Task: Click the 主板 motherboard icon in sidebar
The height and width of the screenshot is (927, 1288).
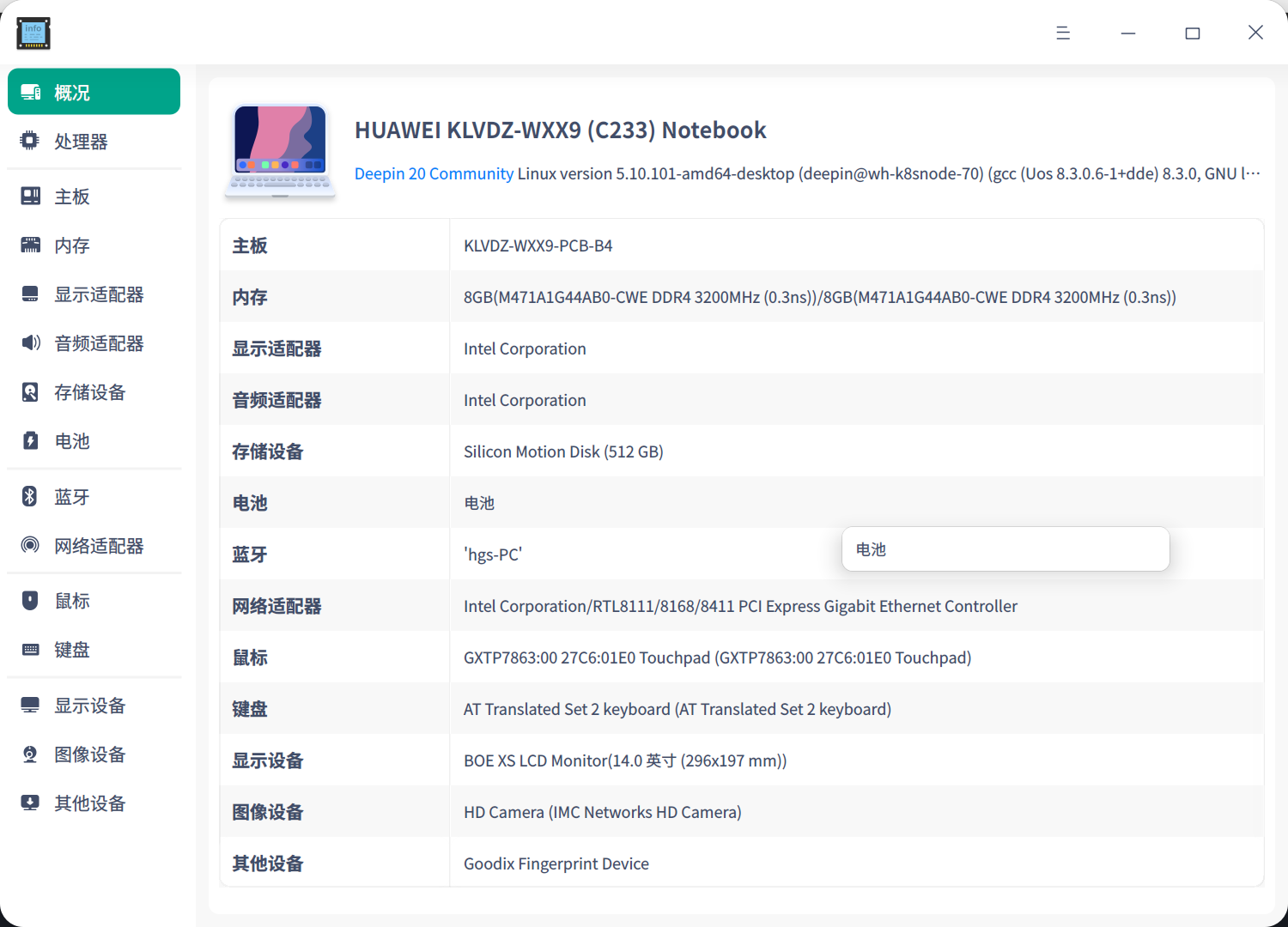Action: [x=30, y=196]
